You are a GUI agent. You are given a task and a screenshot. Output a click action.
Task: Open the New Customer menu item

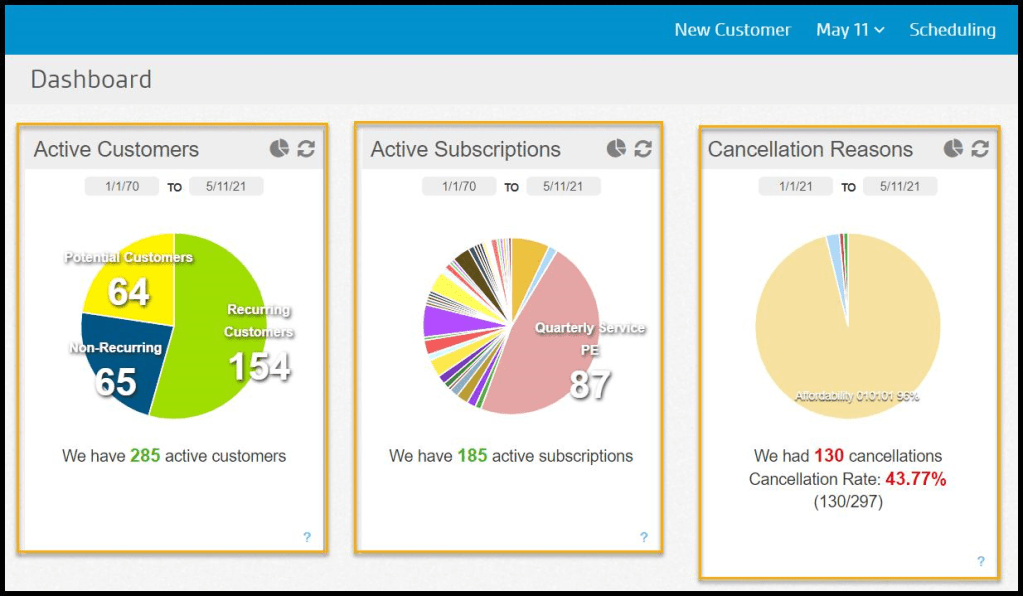[732, 30]
